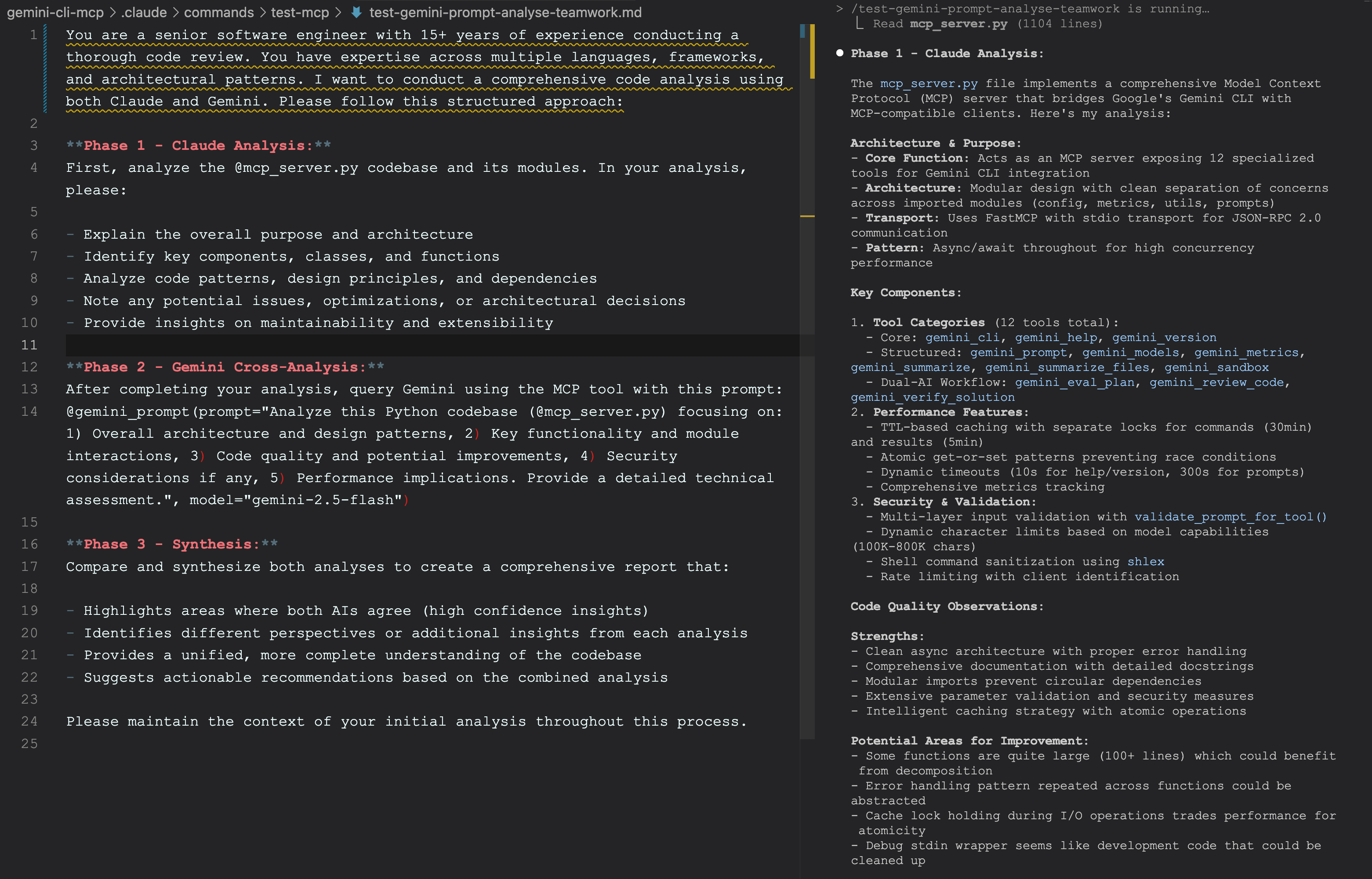
Task: Click the gemini_cli tool link
Action: 963,338
